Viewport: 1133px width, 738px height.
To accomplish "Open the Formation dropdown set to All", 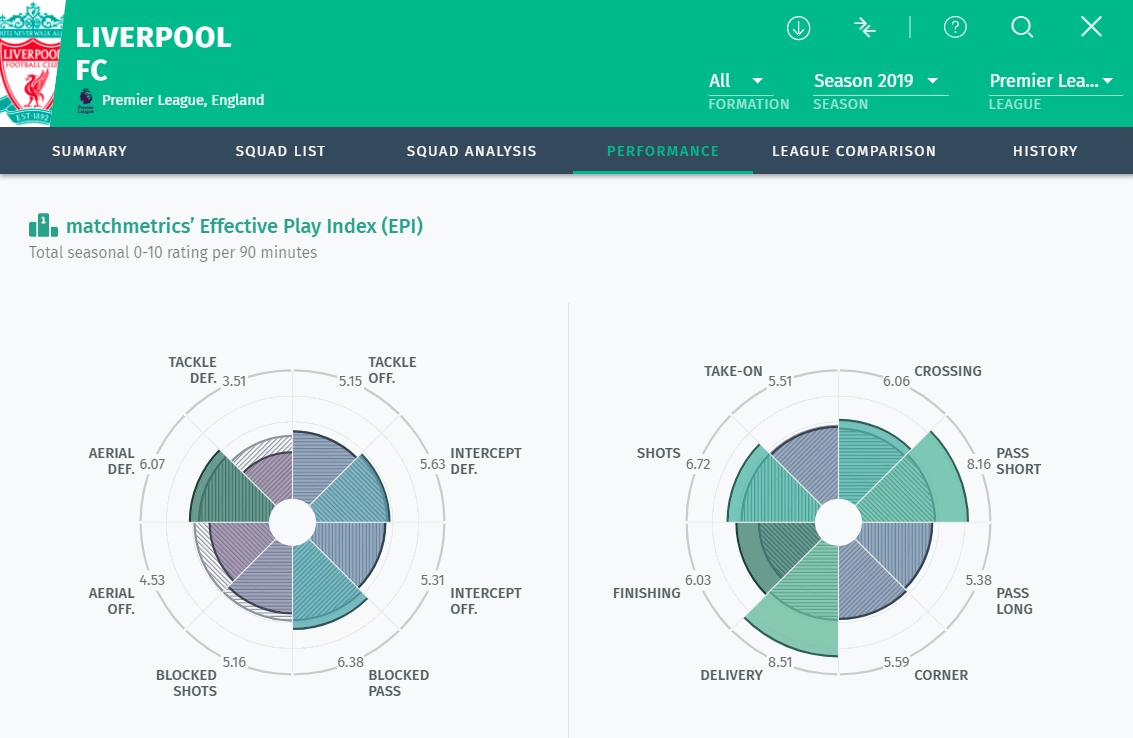I will pyautogui.click(x=741, y=81).
